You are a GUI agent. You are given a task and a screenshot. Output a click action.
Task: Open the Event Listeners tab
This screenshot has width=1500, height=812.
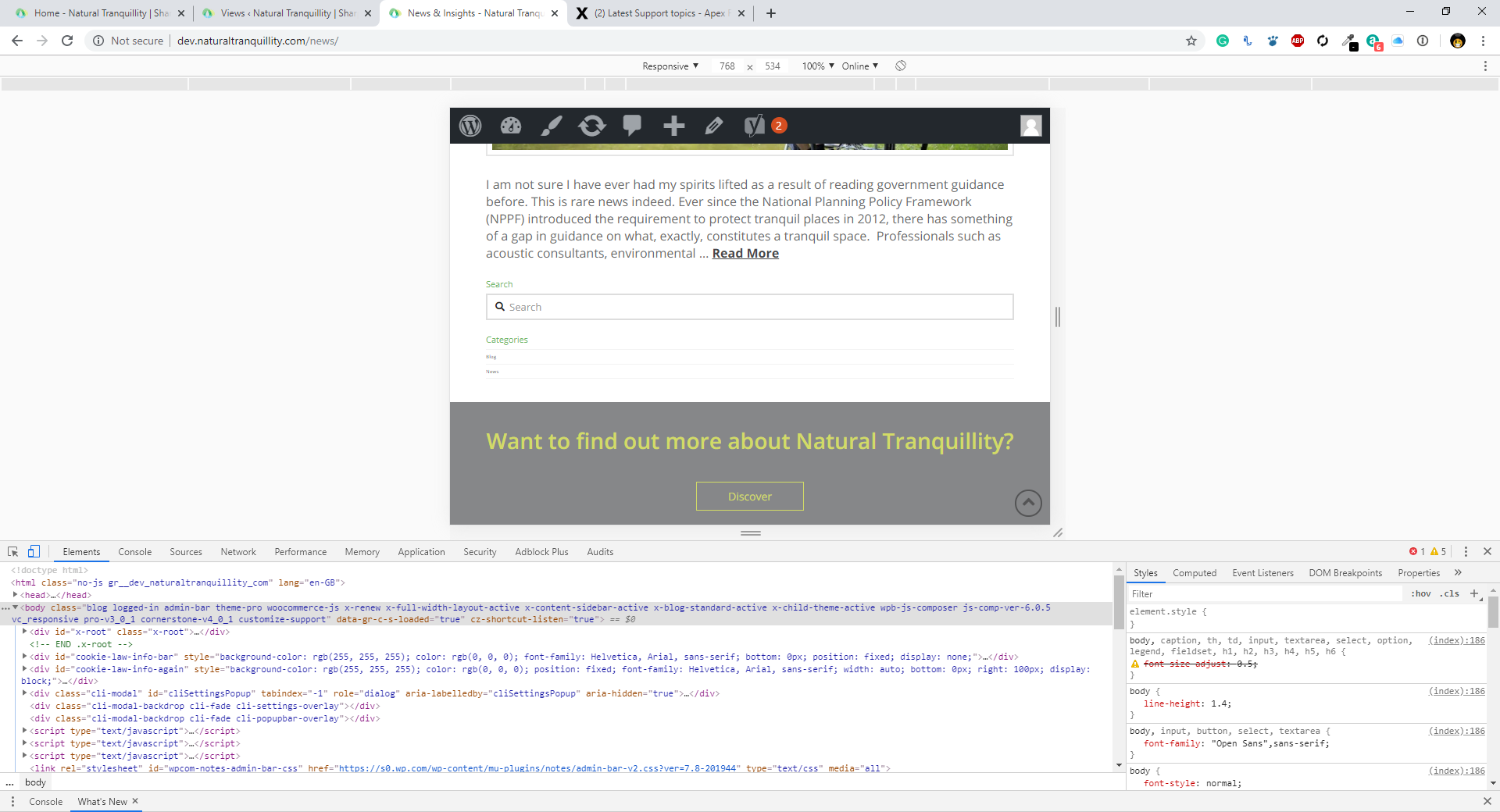pyautogui.click(x=1263, y=573)
